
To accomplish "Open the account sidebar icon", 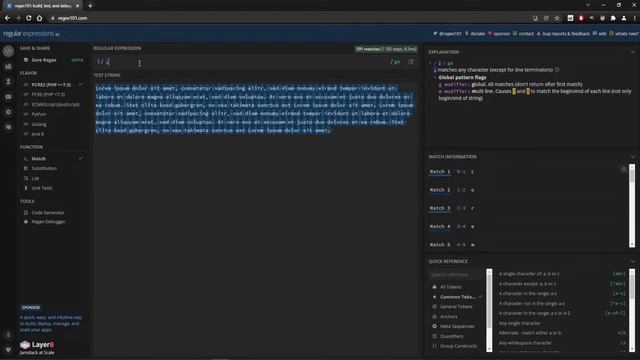I will tap(8, 81).
